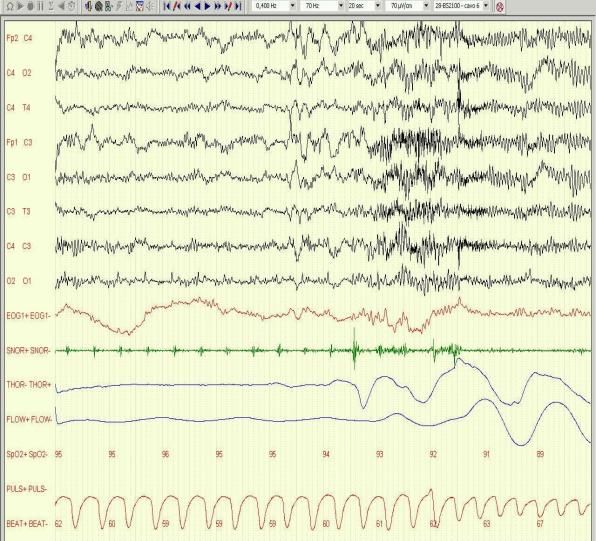Click the omega impedance icon
Image resolution: width=596 pixels, height=541 pixels.
tap(10, 6)
